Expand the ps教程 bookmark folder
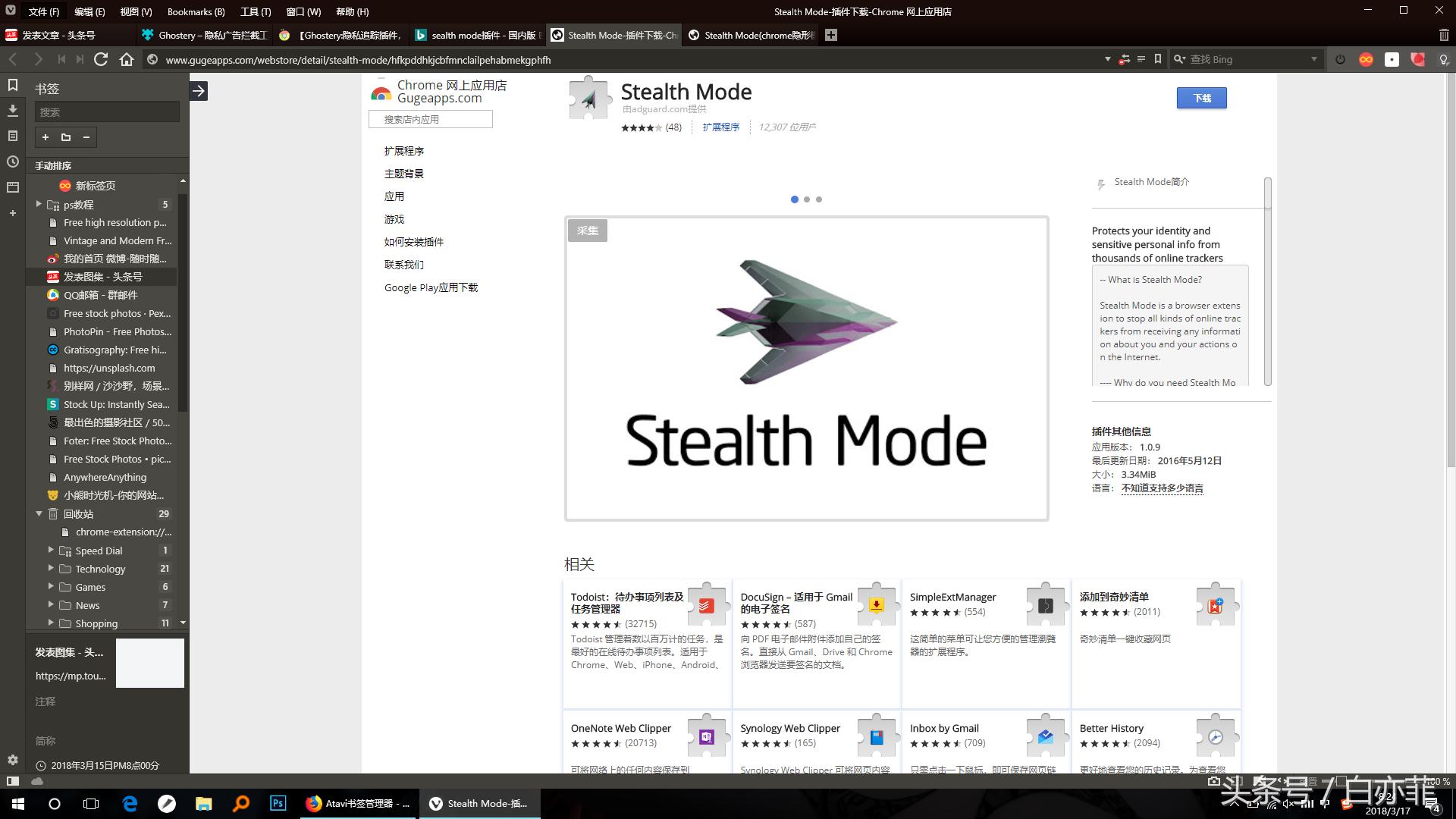This screenshot has height=819, width=1456. coord(39,204)
